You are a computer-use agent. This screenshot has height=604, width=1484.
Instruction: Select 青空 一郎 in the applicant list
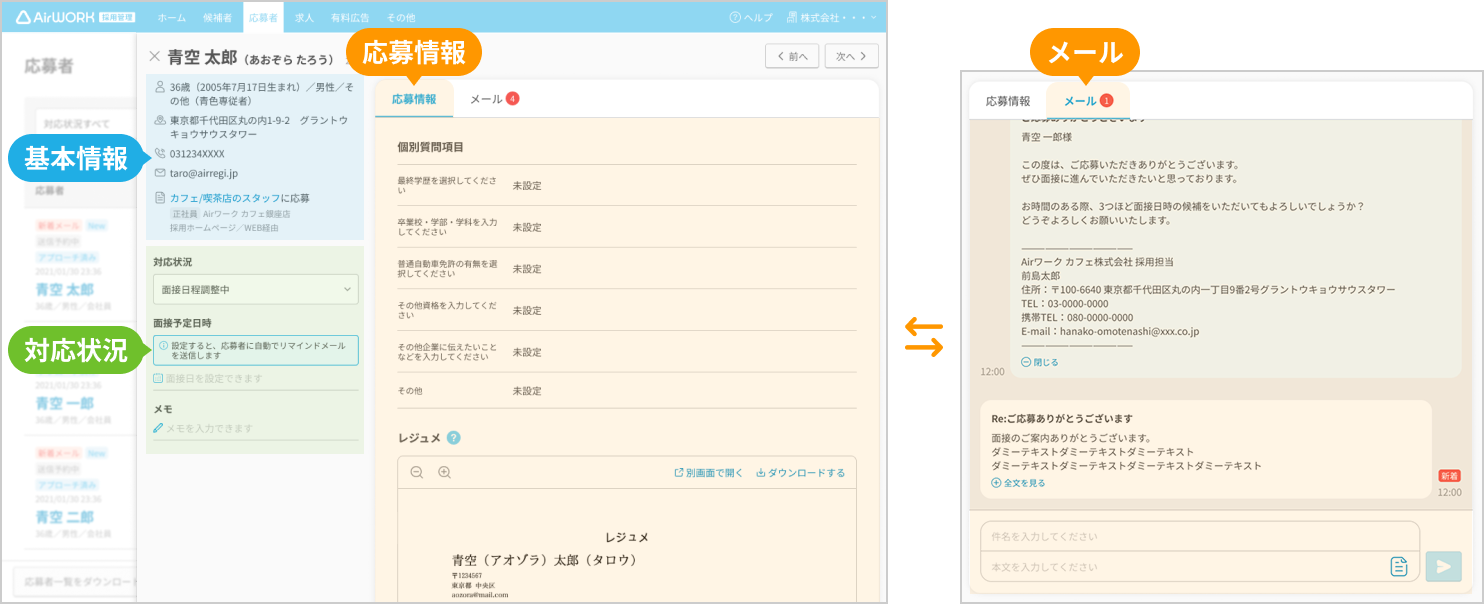pyautogui.click(x=64, y=403)
